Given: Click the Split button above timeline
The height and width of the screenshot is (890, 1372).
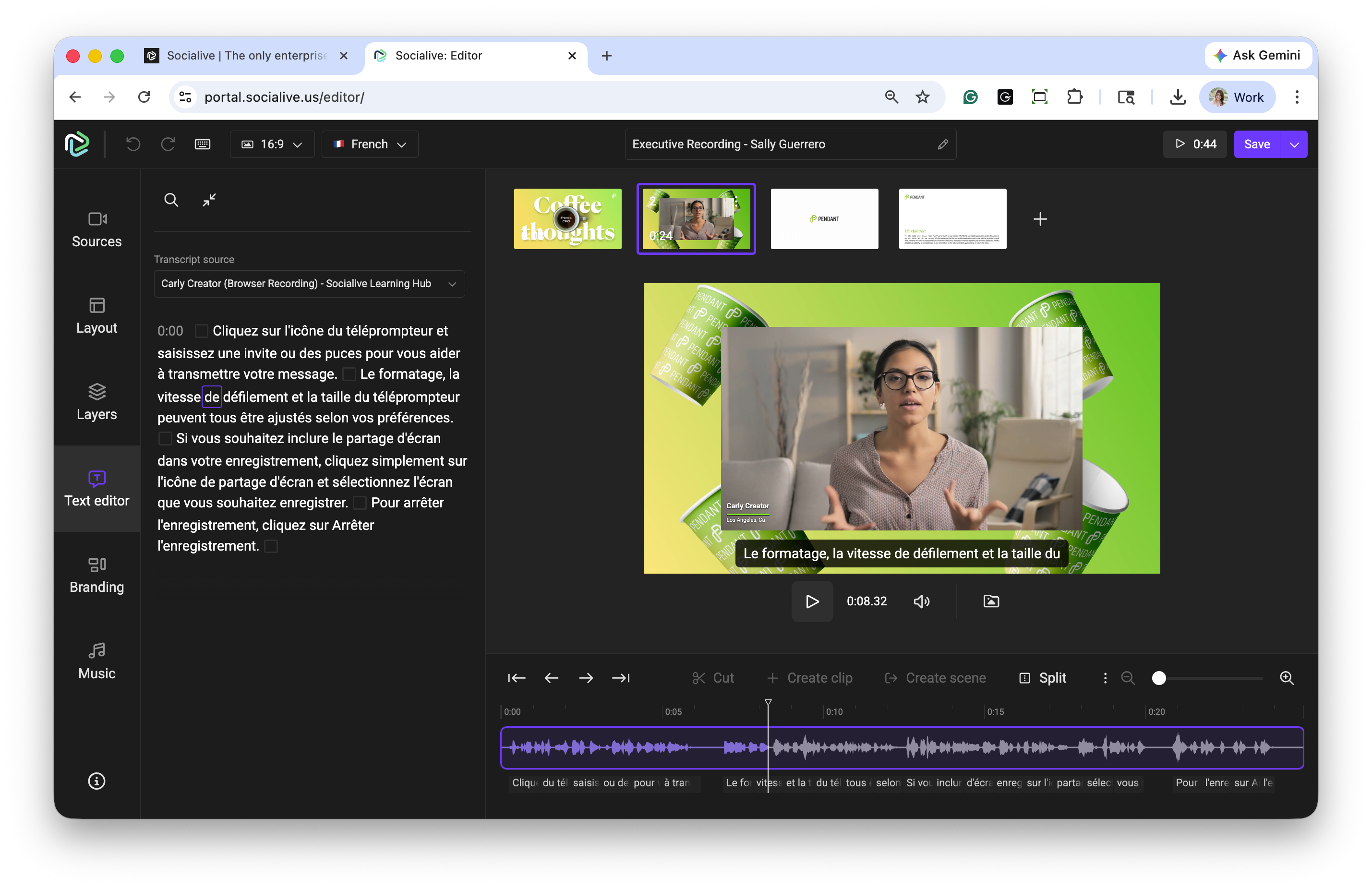Looking at the screenshot, I should coord(1043,678).
